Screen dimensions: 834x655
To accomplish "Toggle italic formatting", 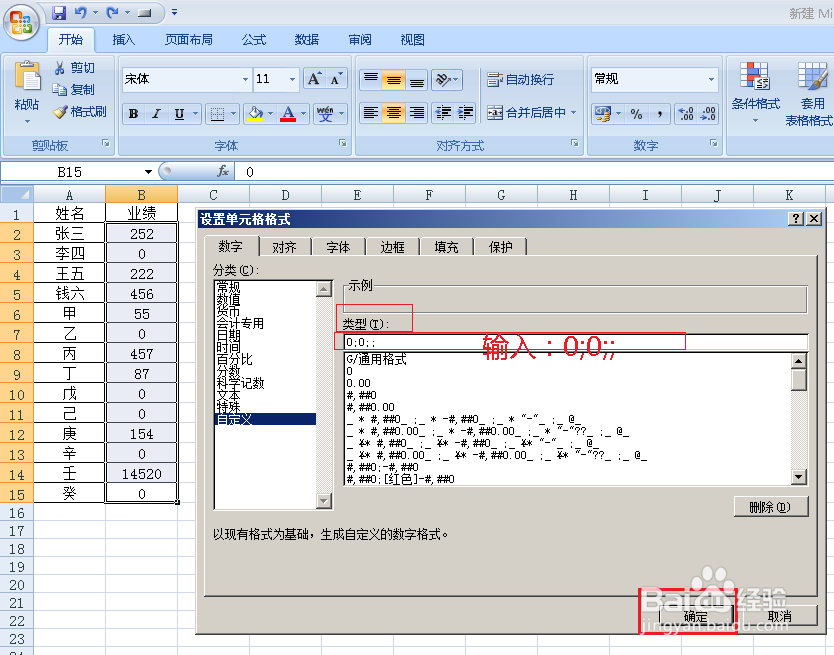I will point(156,113).
